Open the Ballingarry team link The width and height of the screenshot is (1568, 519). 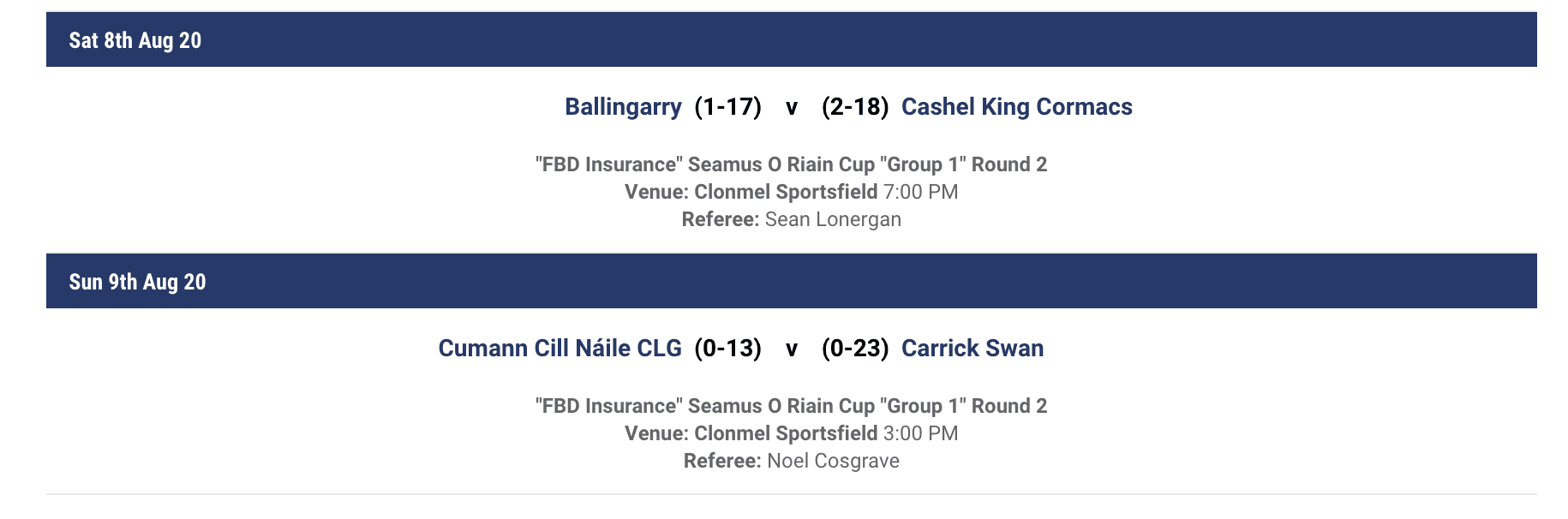click(623, 107)
